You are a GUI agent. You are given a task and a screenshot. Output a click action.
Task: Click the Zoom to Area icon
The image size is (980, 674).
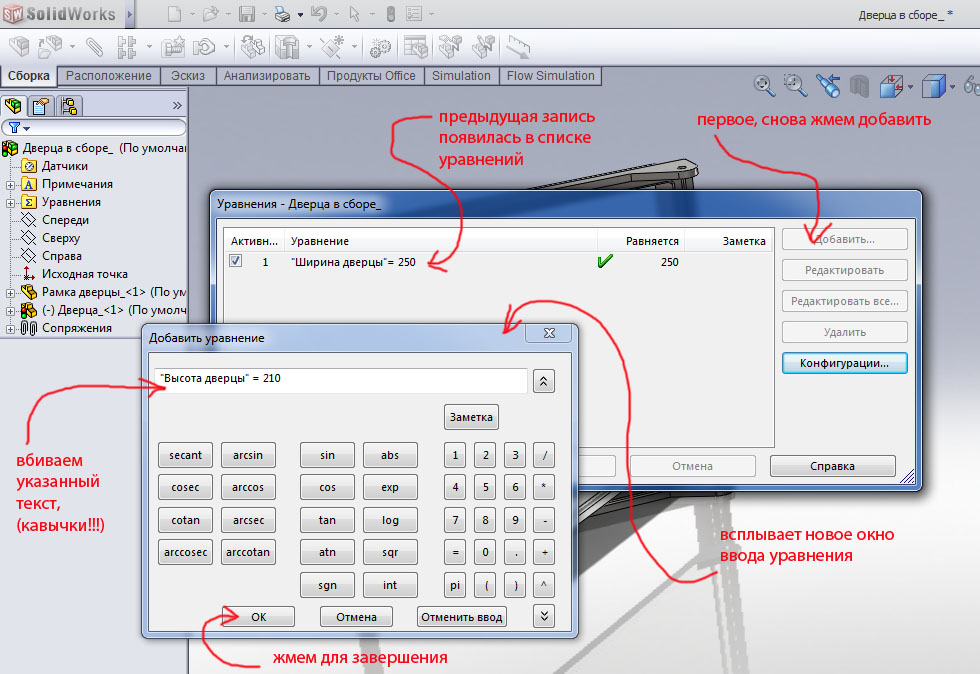795,86
